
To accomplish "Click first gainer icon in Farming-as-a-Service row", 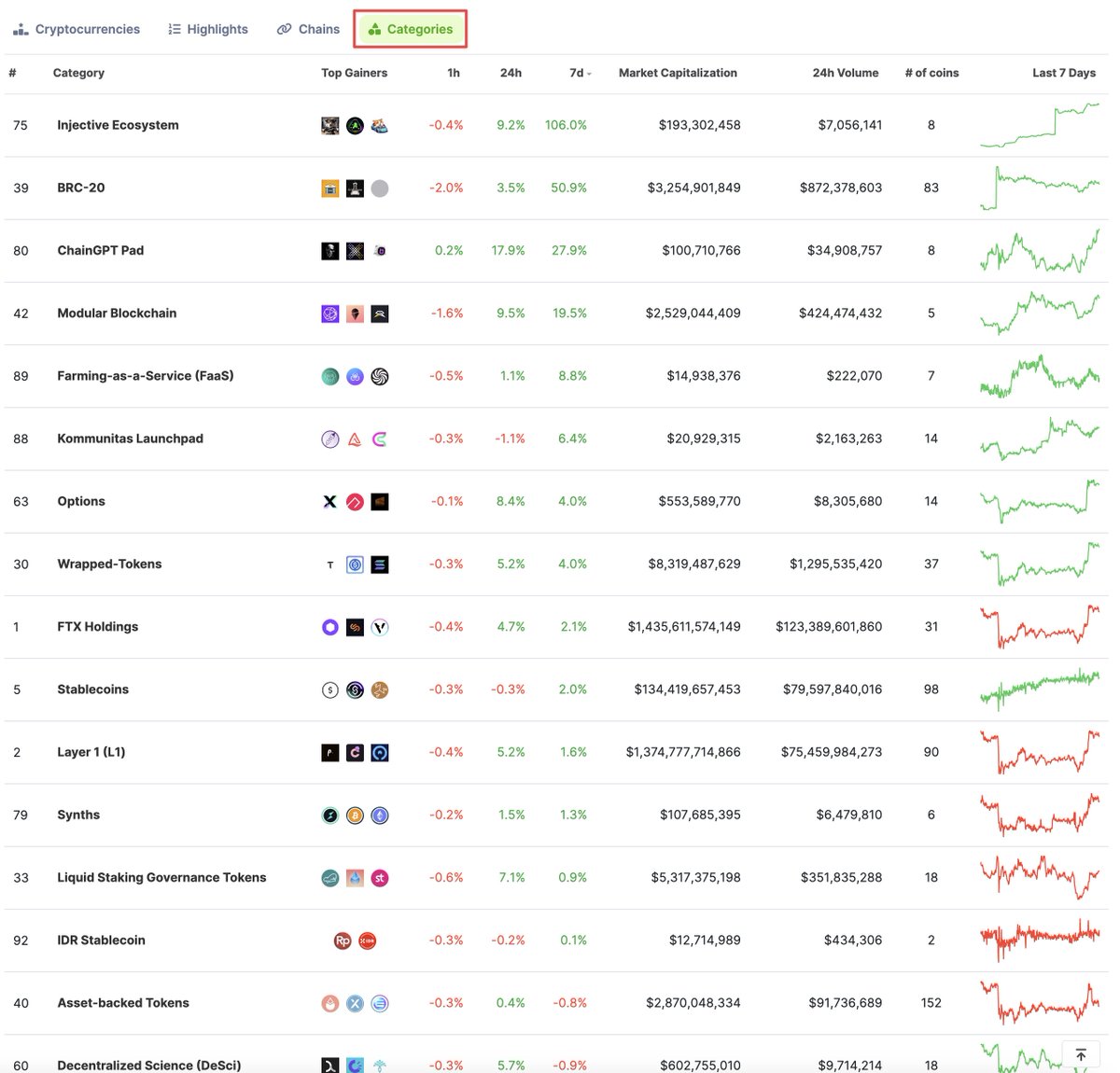I will pyautogui.click(x=330, y=376).
